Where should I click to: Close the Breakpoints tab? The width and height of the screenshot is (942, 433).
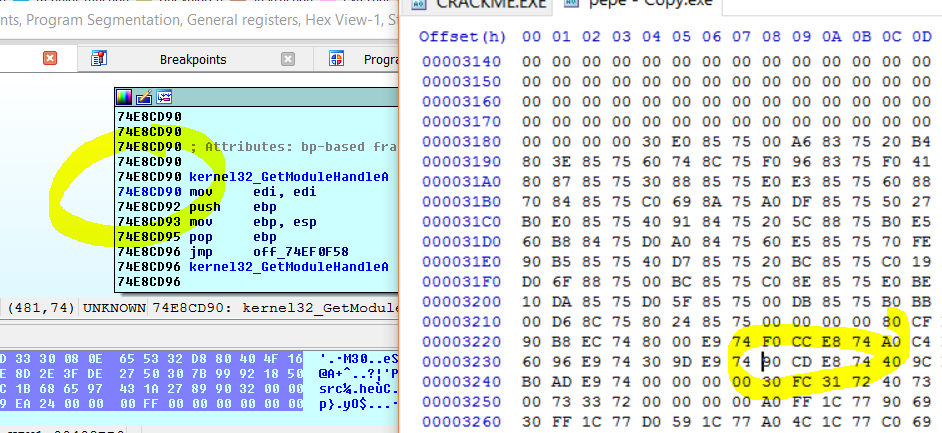pos(288,59)
